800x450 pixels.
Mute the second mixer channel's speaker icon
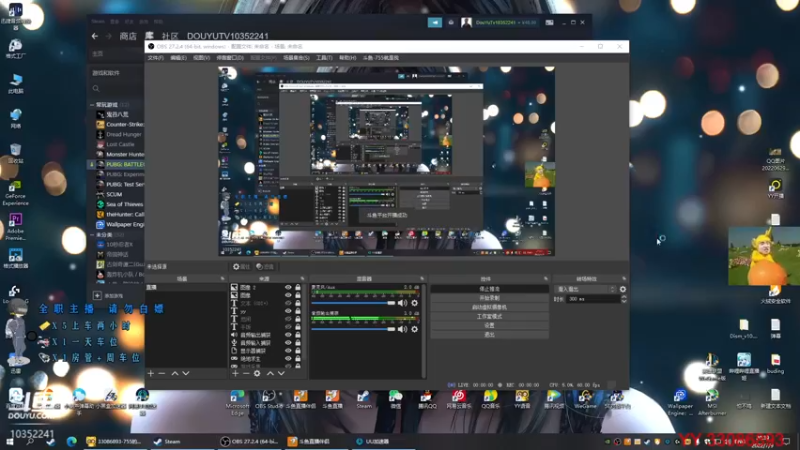pyautogui.click(x=402, y=329)
